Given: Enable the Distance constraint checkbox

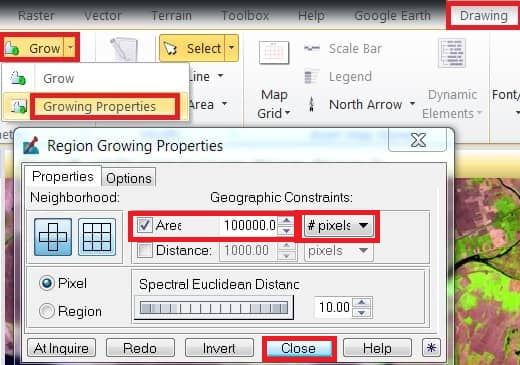Looking at the screenshot, I should 144,250.
